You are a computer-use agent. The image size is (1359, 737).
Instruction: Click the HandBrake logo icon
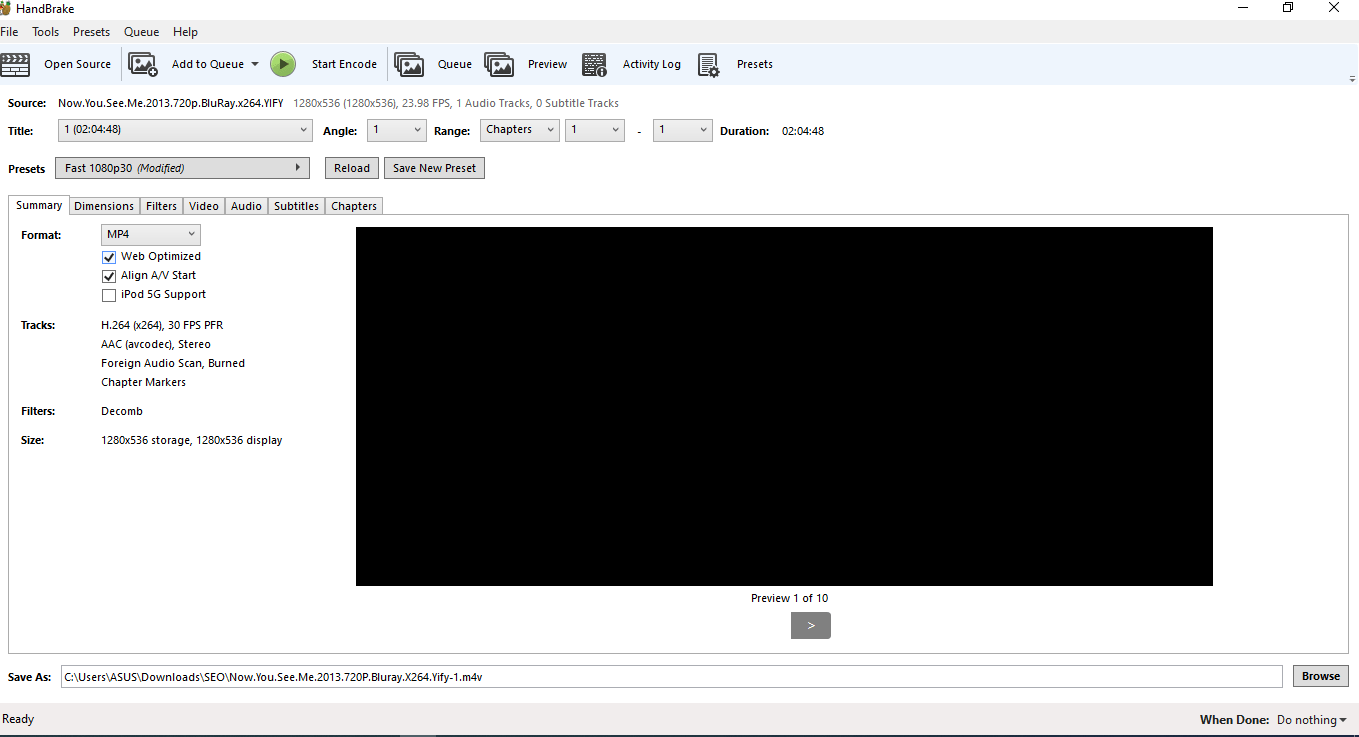point(8,8)
